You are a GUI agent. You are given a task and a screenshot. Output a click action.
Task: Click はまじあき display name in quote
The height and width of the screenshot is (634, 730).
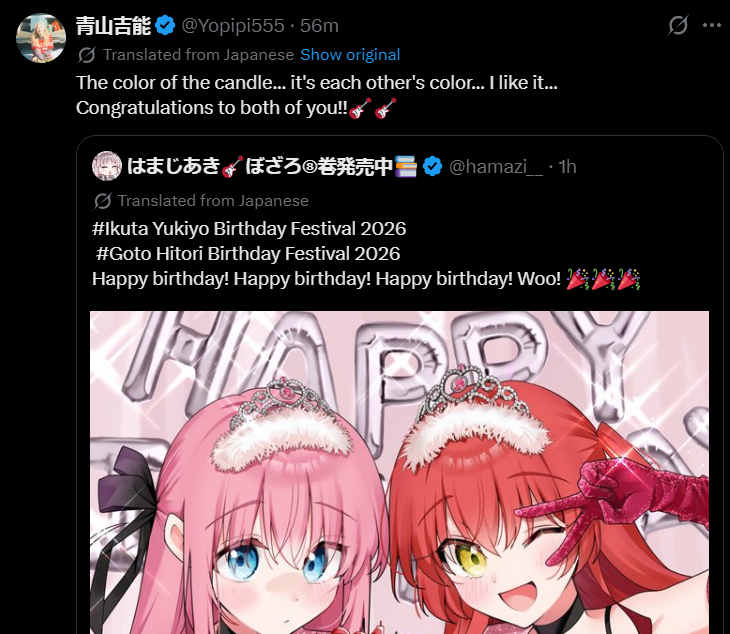pyautogui.click(x=174, y=166)
